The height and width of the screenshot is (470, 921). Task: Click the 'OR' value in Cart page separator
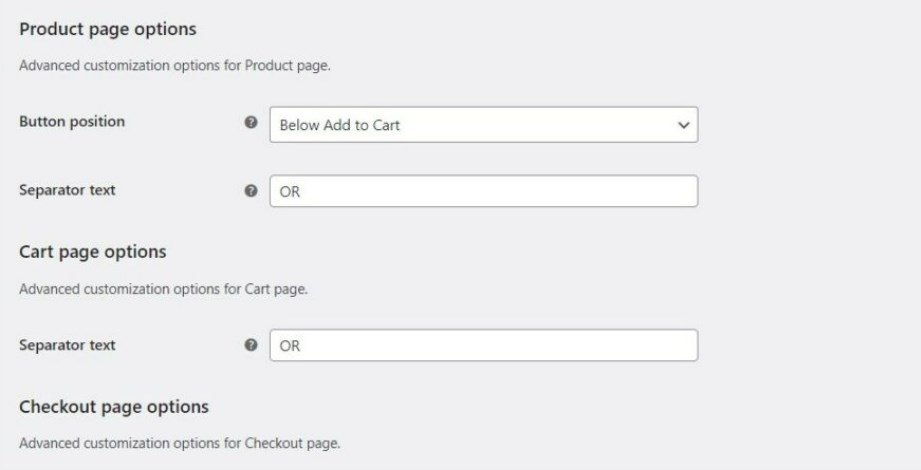pyautogui.click(x=290, y=346)
